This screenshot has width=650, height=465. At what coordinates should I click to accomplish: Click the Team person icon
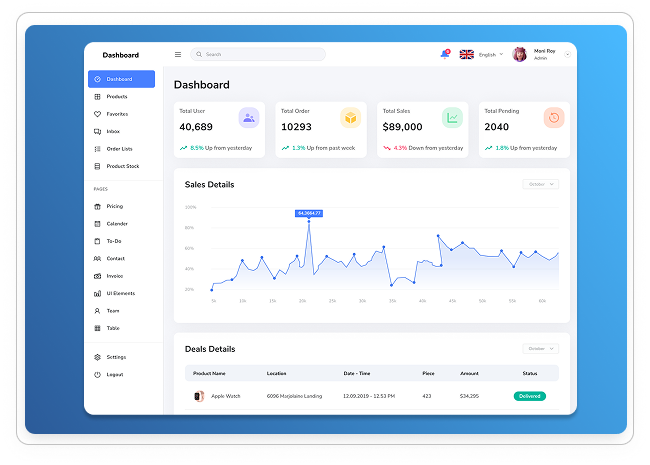97,311
